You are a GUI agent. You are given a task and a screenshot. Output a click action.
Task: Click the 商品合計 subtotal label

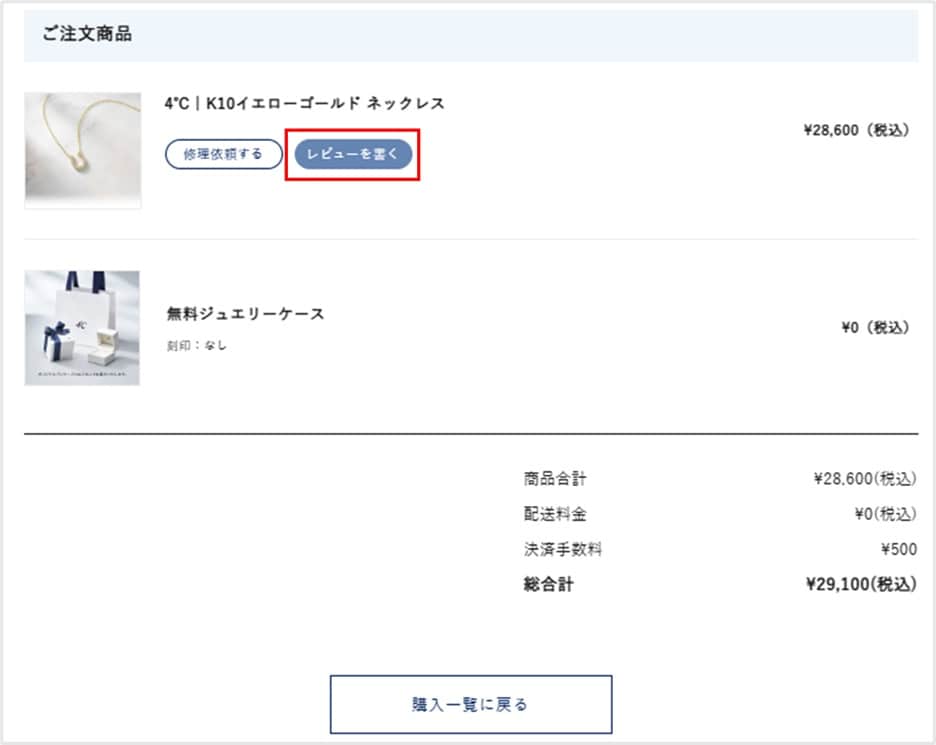coord(555,478)
